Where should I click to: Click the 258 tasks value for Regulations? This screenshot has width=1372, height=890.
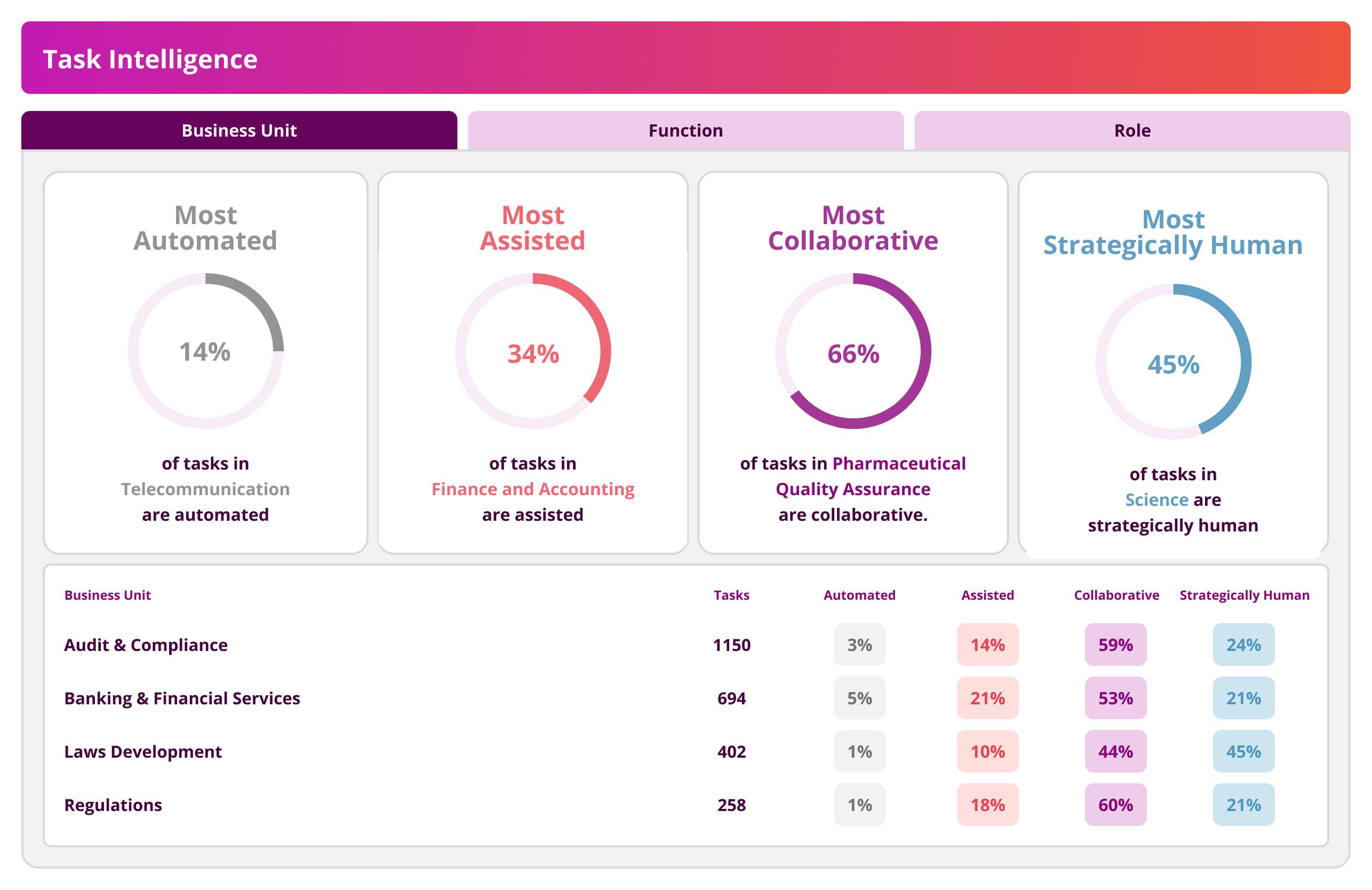pyautogui.click(x=731, y=805)
